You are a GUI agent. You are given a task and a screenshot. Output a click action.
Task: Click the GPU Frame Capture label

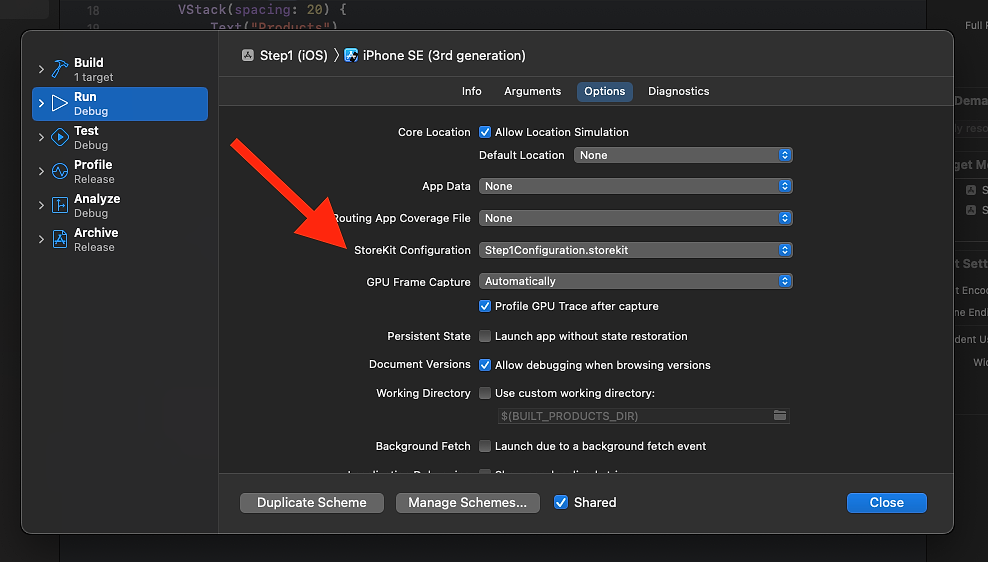418,282
